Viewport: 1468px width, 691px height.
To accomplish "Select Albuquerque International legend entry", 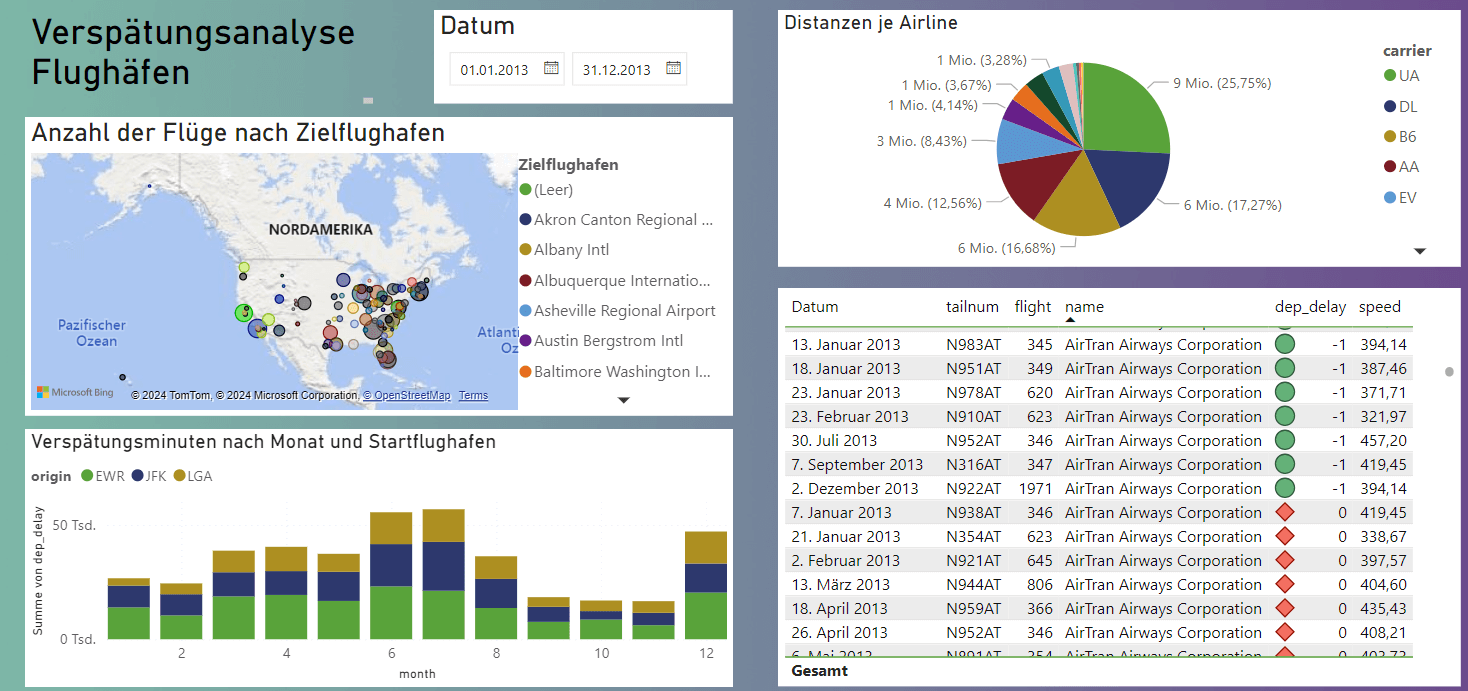I will (x=615, y=281).
